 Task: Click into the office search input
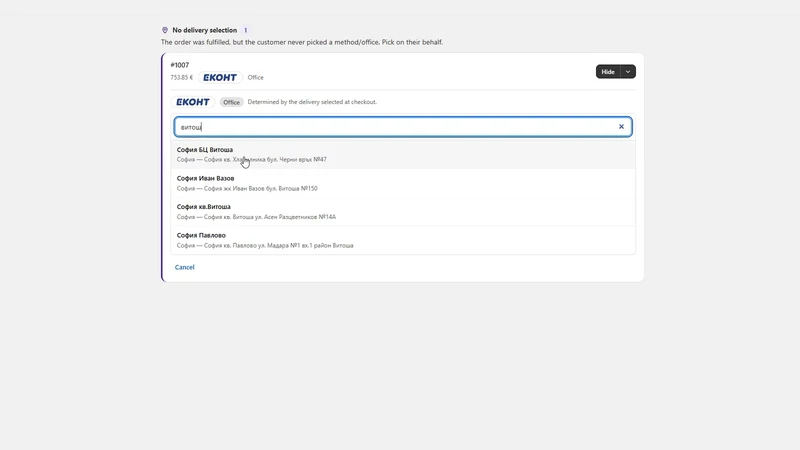click(403, 127)
